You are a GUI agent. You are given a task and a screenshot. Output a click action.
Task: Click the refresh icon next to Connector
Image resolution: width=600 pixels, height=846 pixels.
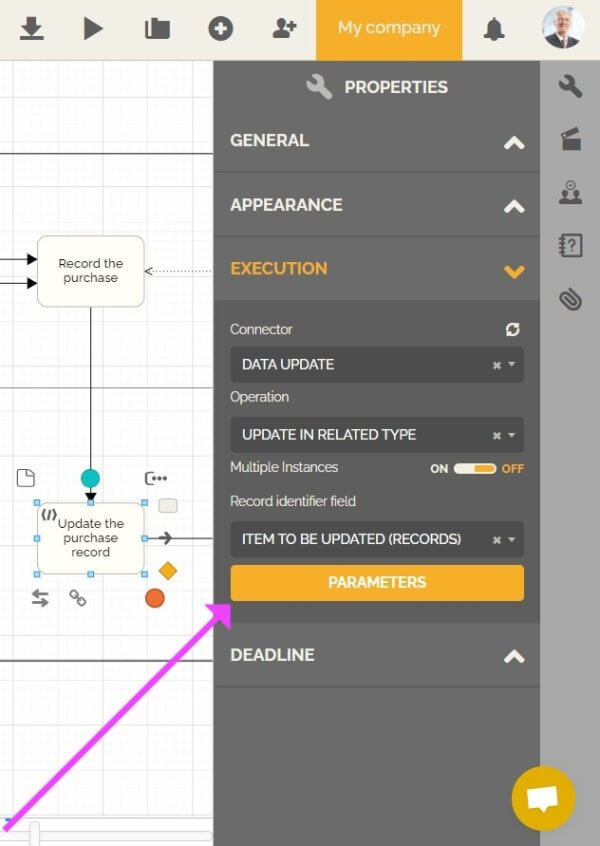513,329
